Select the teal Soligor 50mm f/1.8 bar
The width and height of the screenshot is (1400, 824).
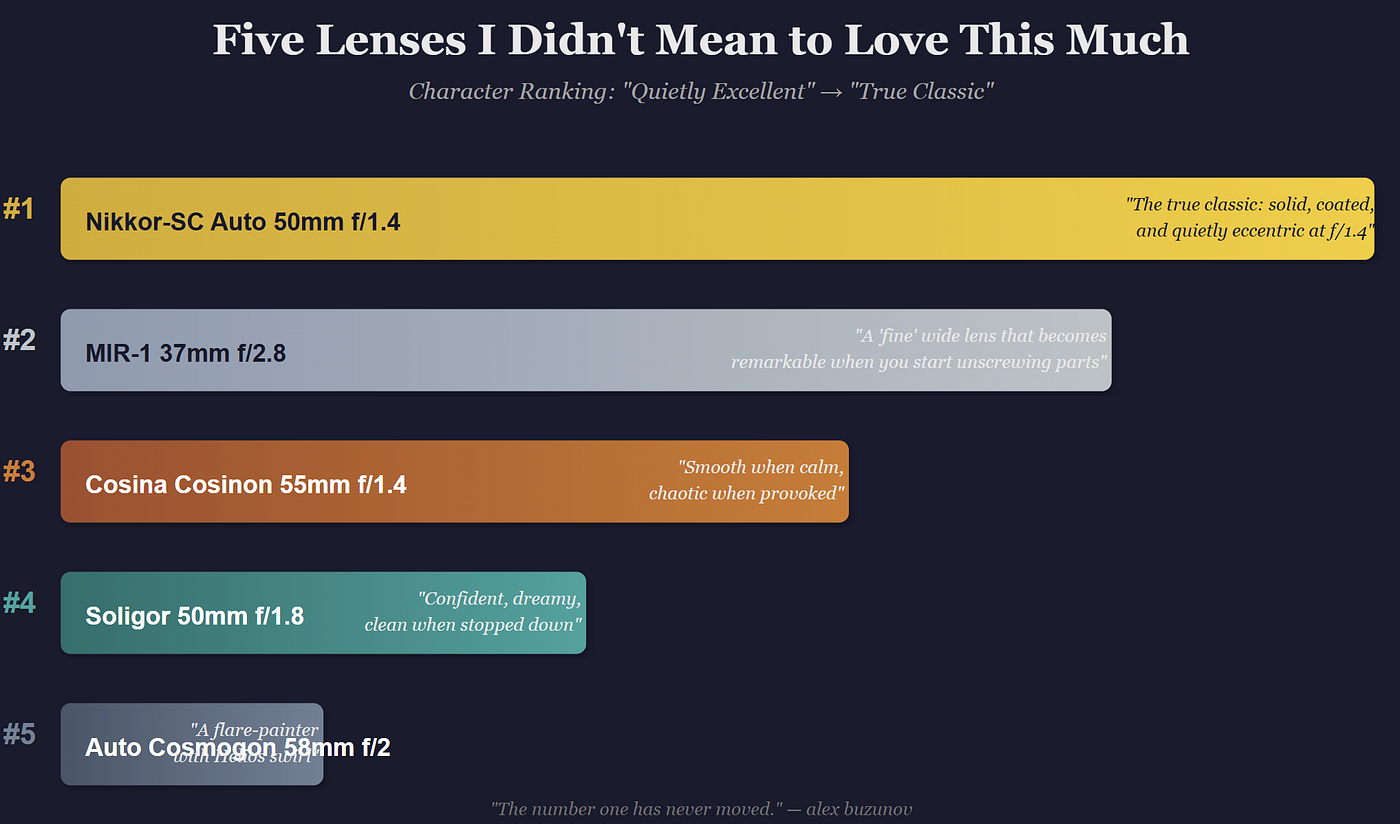[x=323, y=613]
